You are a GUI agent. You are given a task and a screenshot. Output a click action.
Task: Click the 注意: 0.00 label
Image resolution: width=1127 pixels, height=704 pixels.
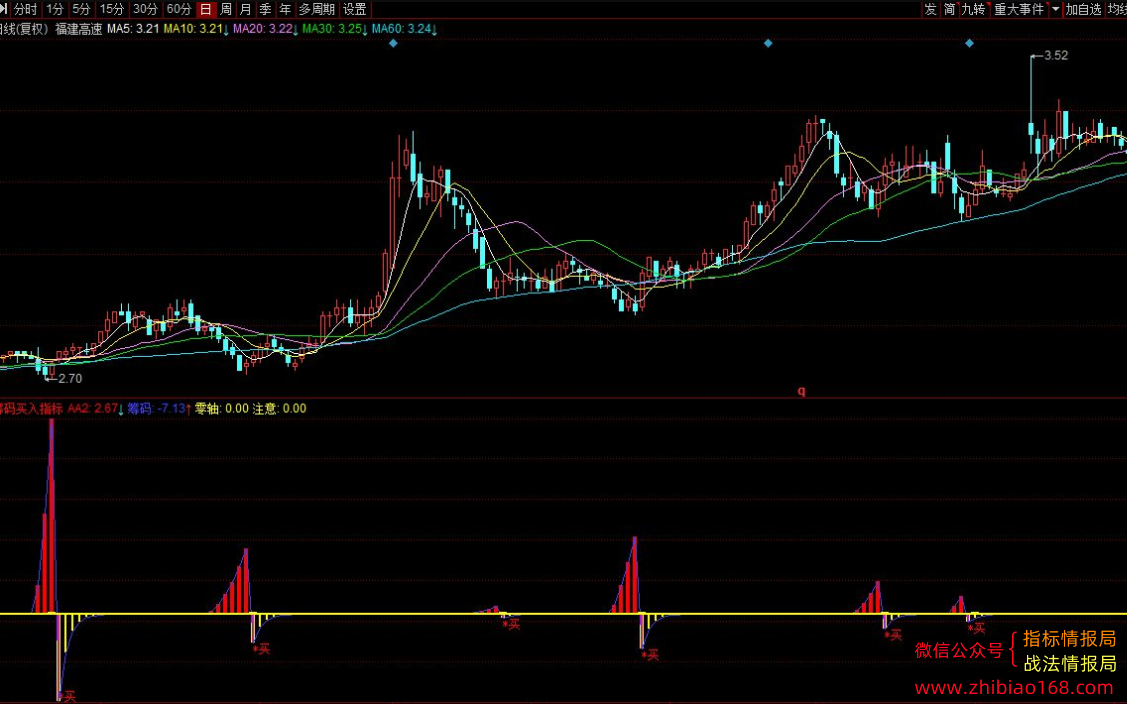click(280, 408)
